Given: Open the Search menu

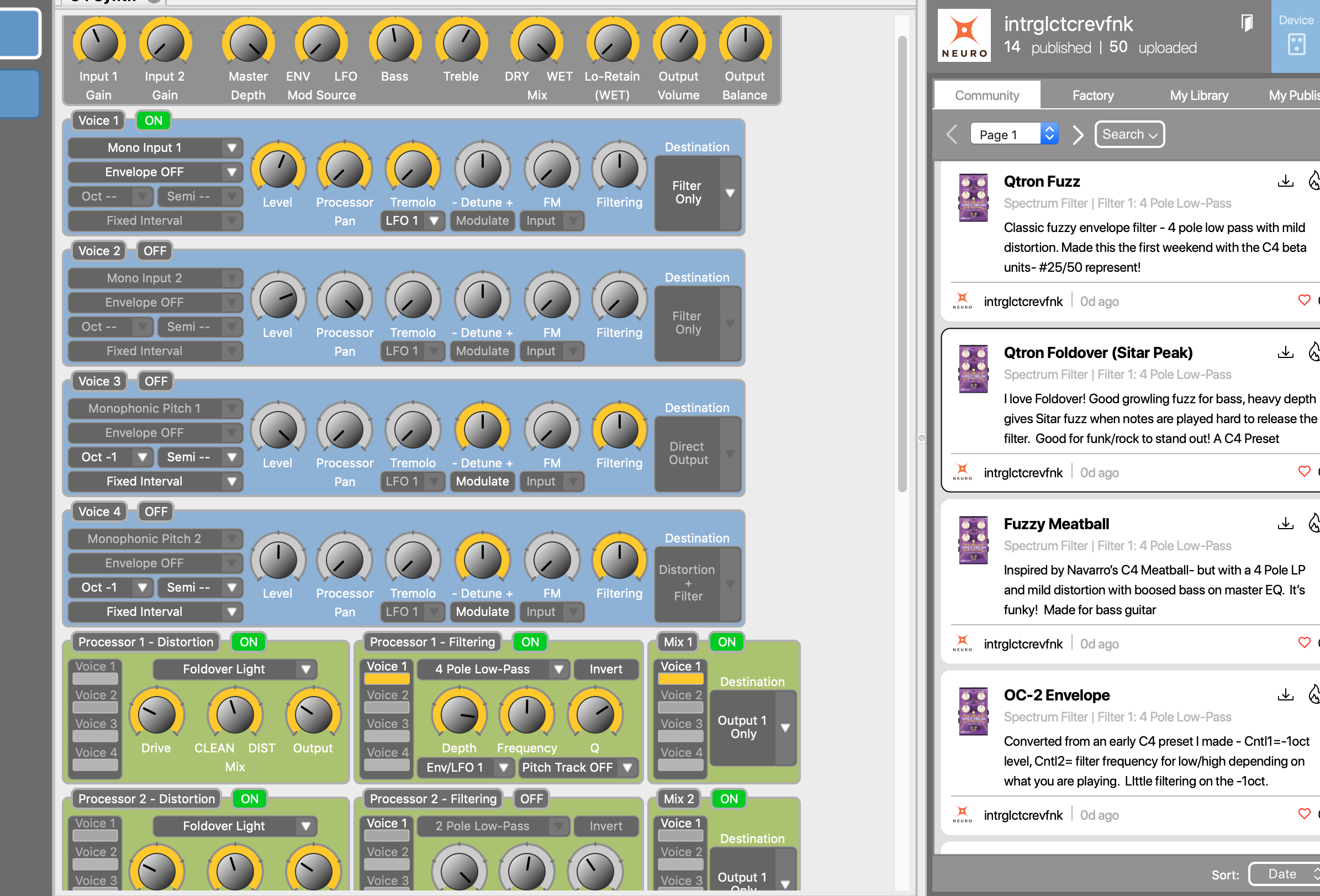Looking at the screenshot, I should (x=1129, y=135).
